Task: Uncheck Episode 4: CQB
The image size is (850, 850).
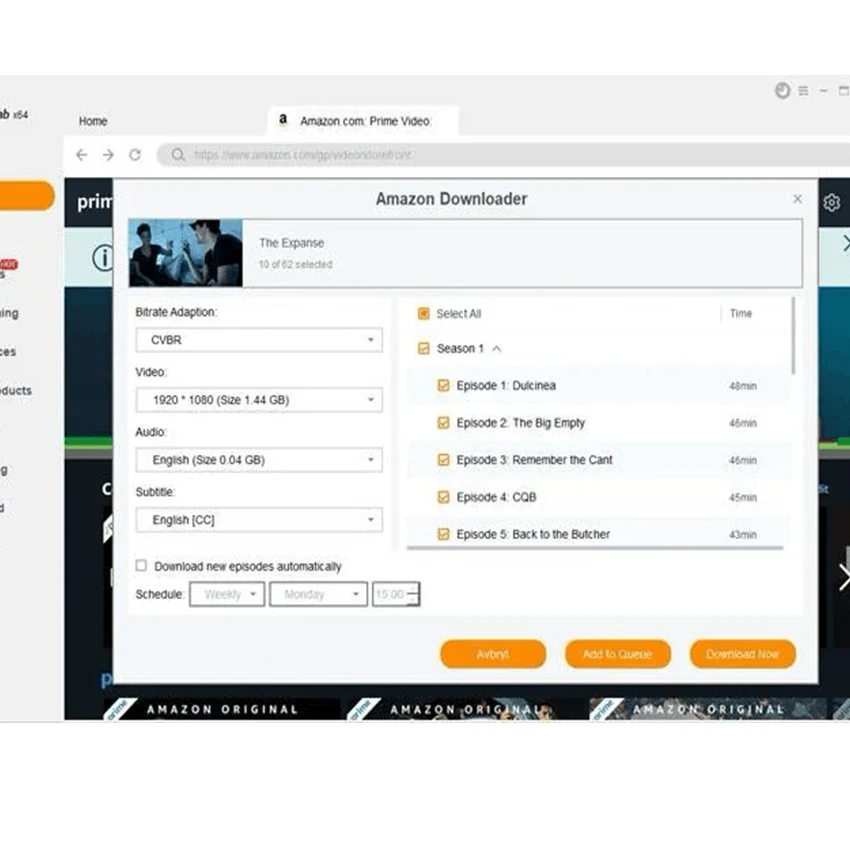Action: pos(443,497)
